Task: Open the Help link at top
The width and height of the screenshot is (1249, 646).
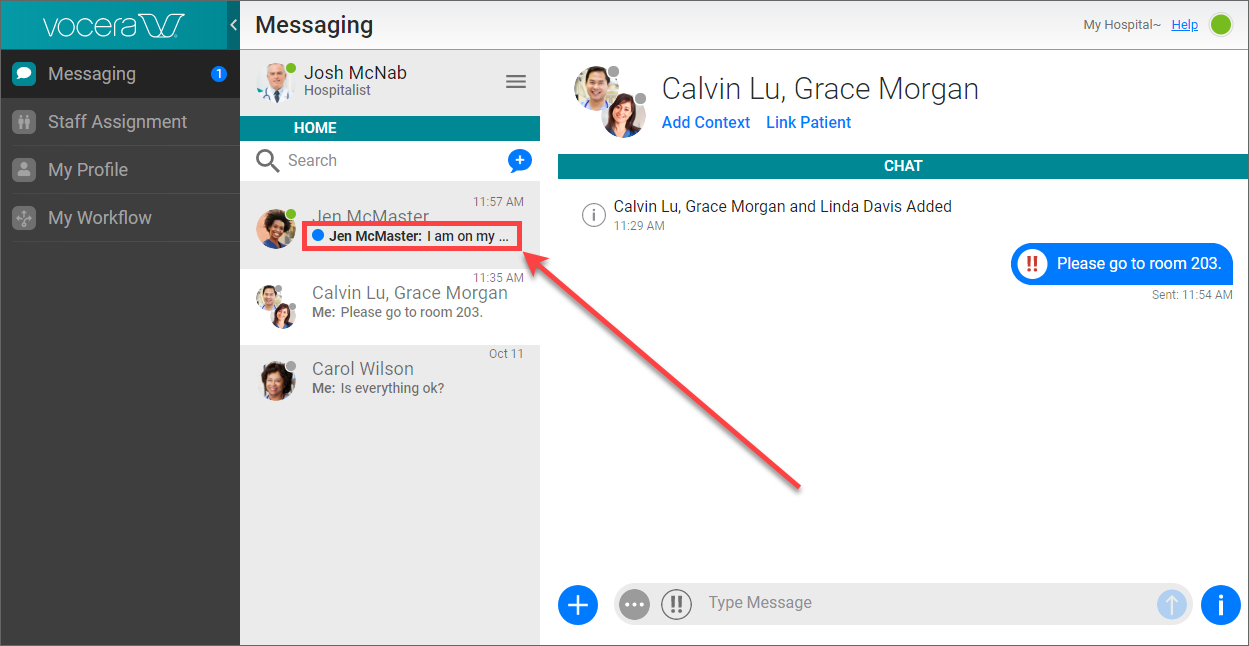Action: 1184,25
